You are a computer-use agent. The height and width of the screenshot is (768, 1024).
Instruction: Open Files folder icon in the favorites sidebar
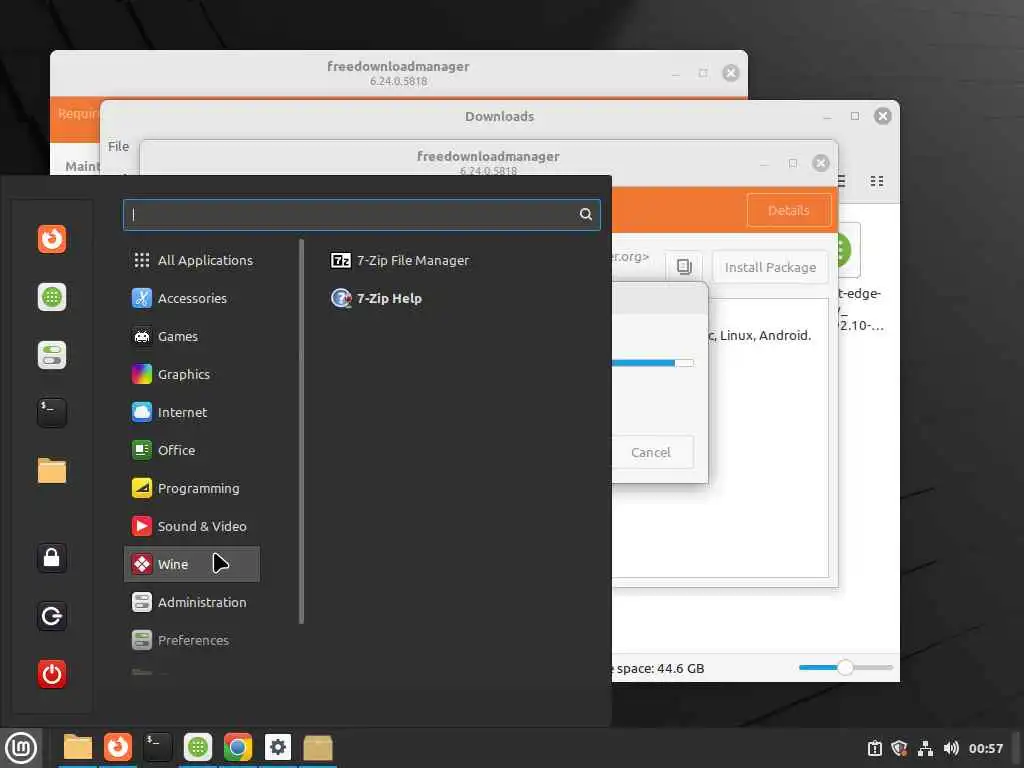pyautogui.click(x=52, y=471)
